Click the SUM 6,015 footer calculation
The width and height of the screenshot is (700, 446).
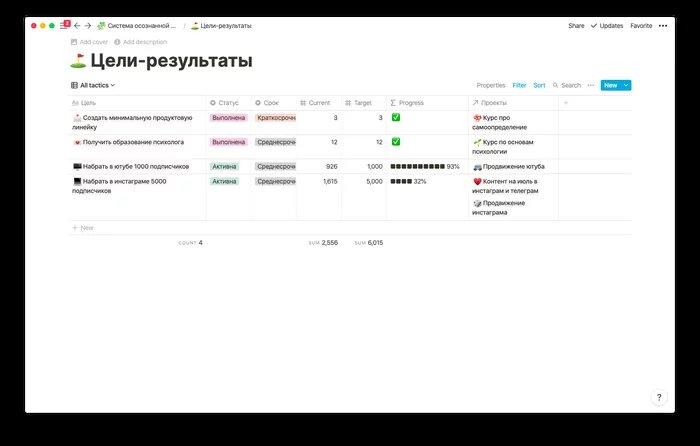pyautogui.click(x=369, y=243)
